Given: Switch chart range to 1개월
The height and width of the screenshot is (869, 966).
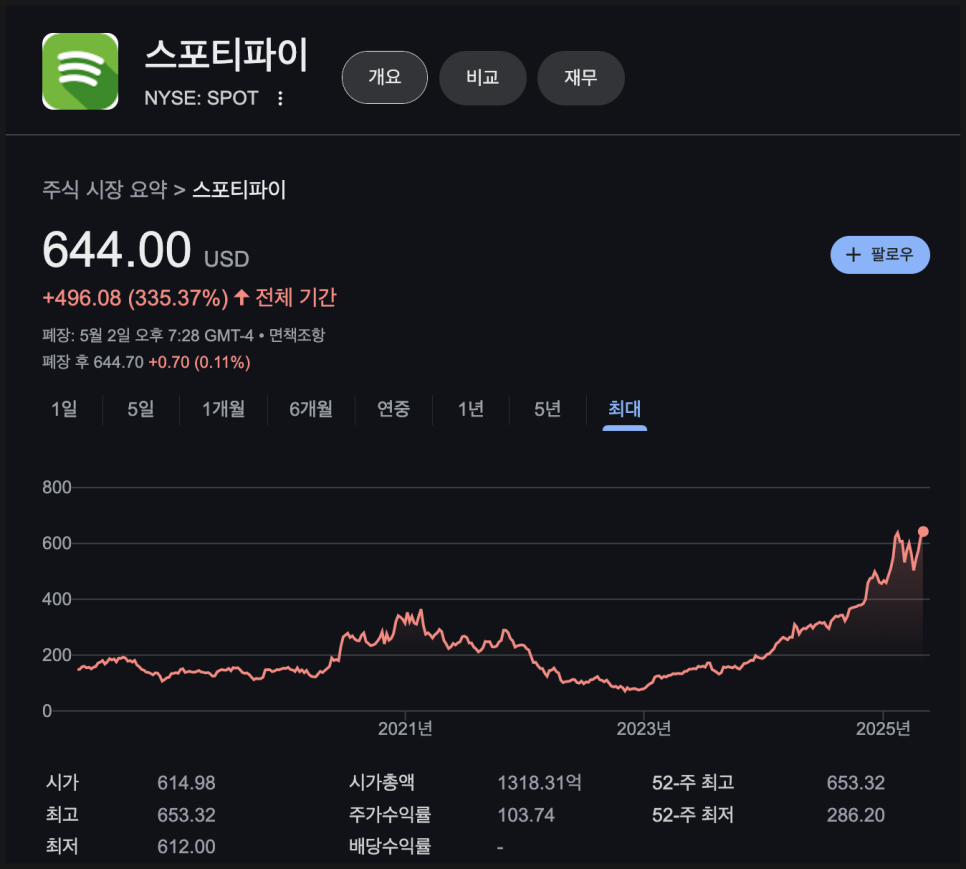Looking at the screenshot, I should click(x=223, y=409).
